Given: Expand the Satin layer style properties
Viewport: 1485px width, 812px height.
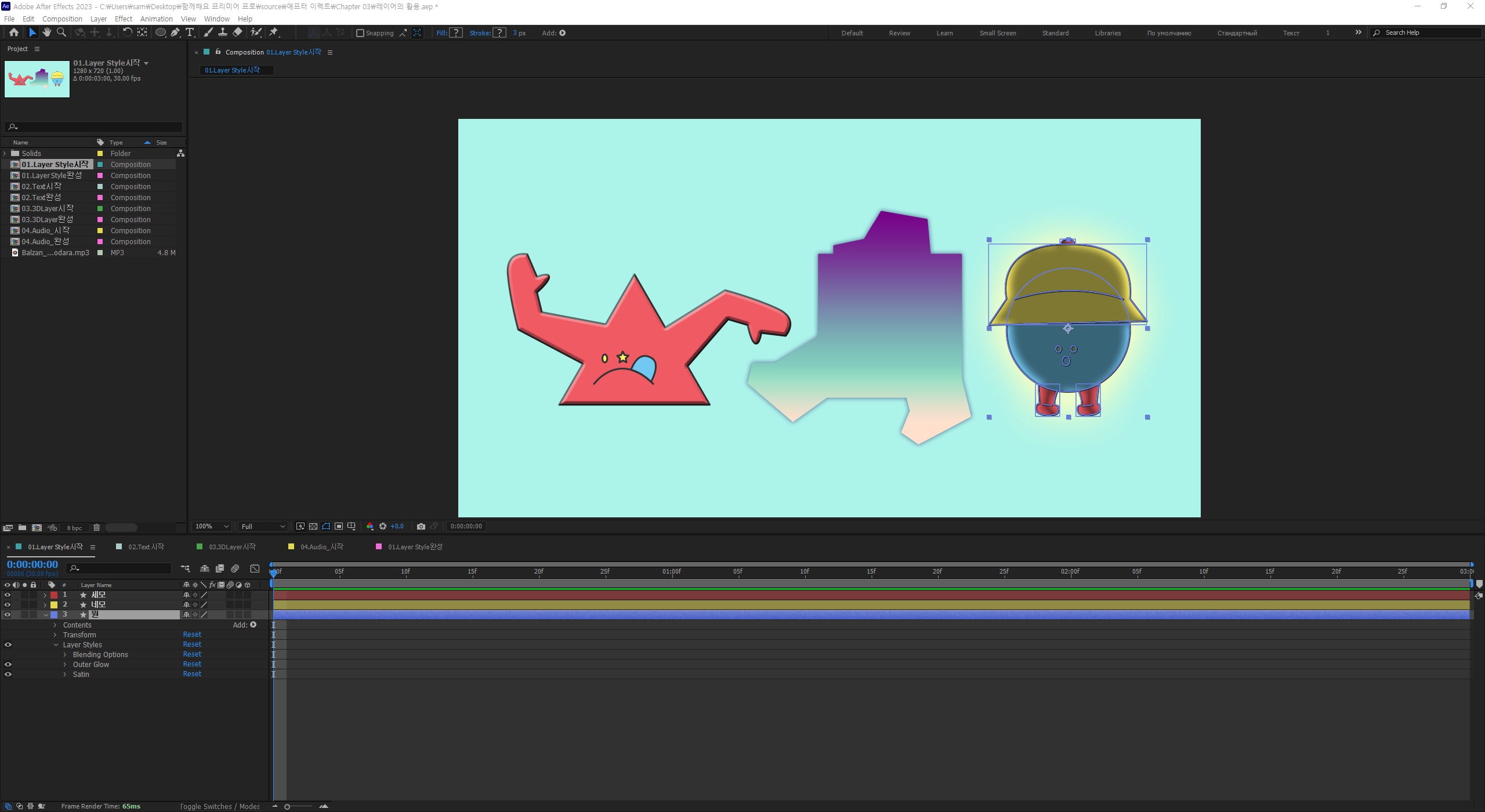Looking at the screenshot, I should coord(65,675).
